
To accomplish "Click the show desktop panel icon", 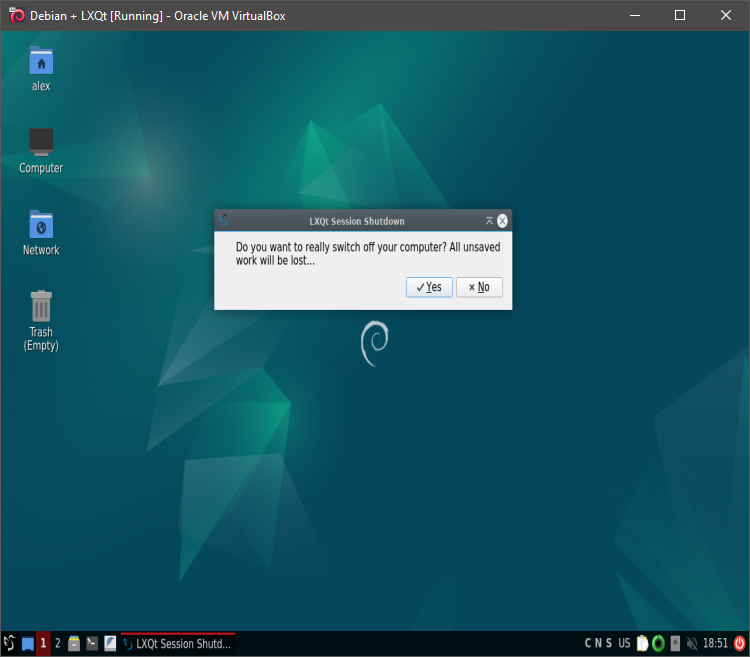I will [28, 644].
